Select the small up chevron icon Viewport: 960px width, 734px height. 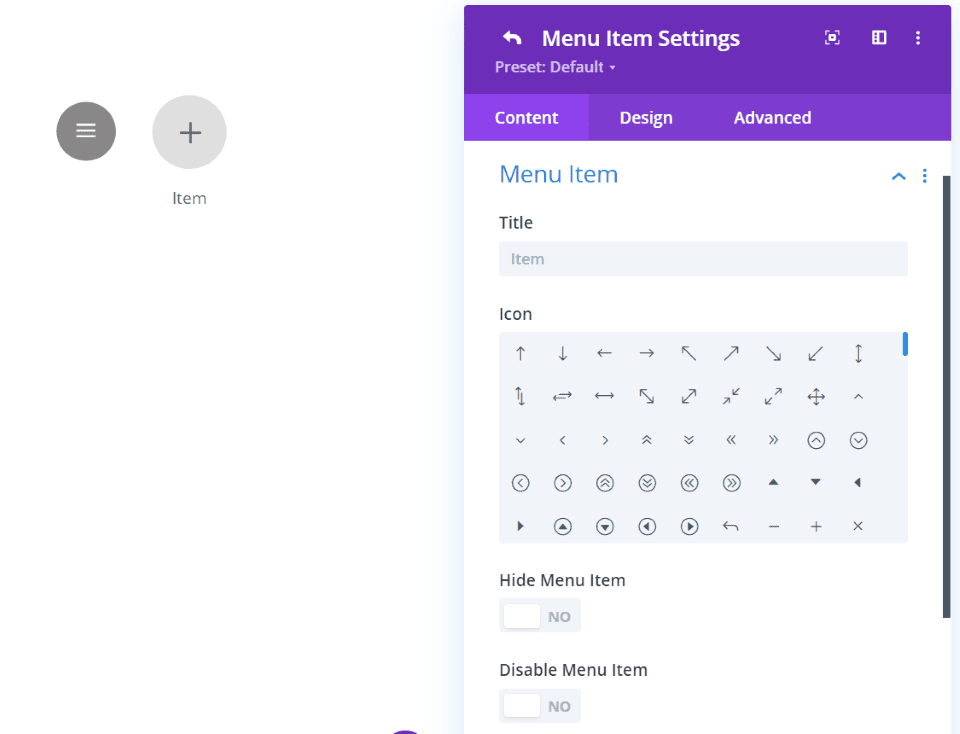click(x=858, y=397)
